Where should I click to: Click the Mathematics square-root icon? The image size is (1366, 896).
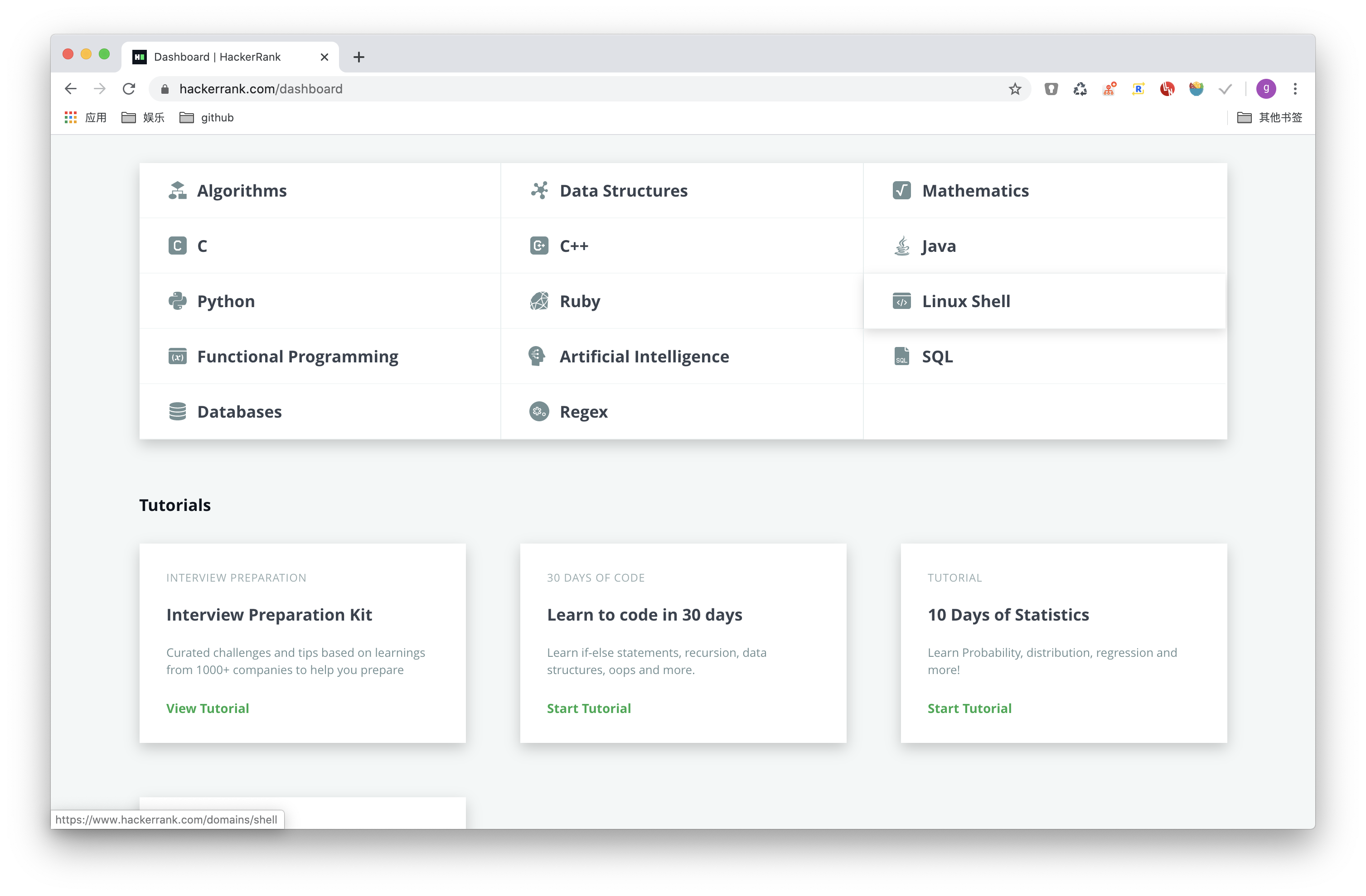pos(901,190)
